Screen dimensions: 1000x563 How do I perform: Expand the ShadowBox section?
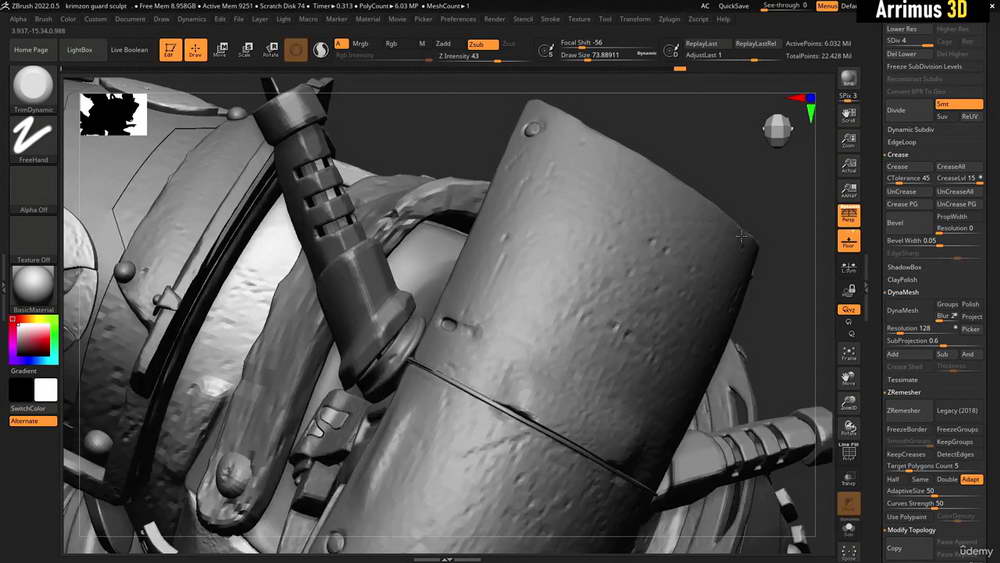904,267
